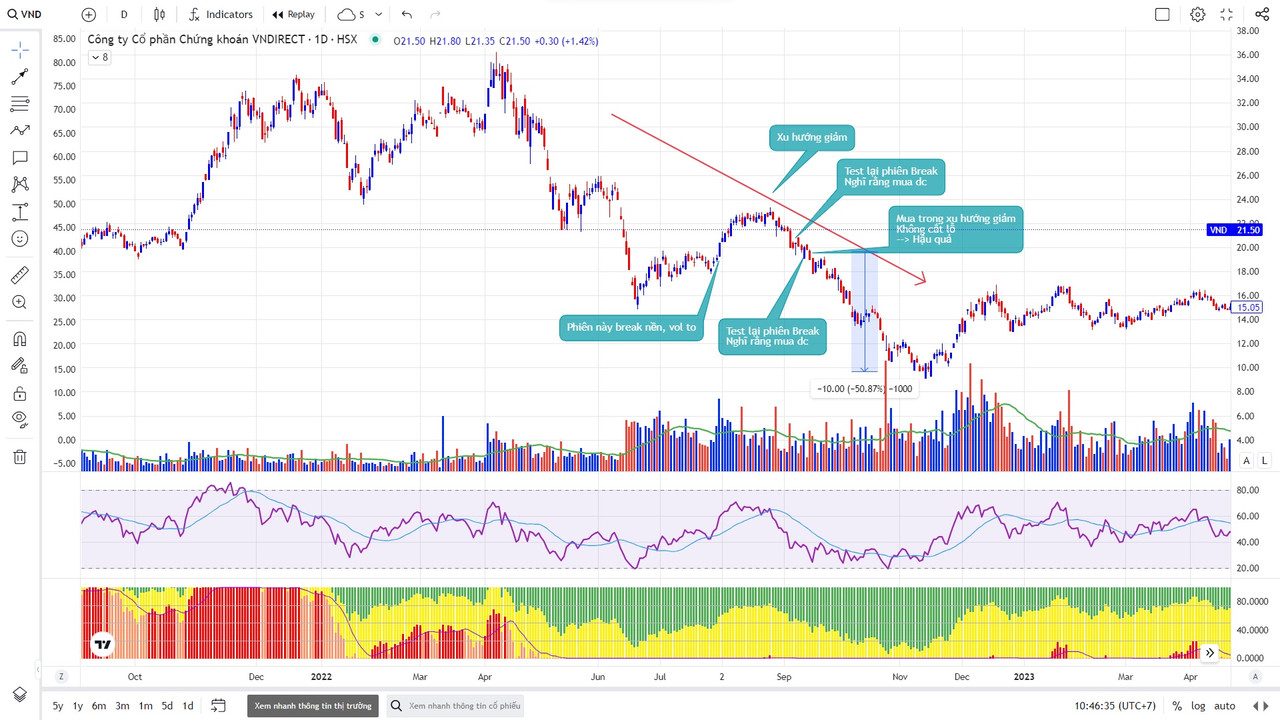The width and height of the screenshot is (1280, 720).
Task: Save the layout via cloud icon
Action: click(x=346, y=15)
